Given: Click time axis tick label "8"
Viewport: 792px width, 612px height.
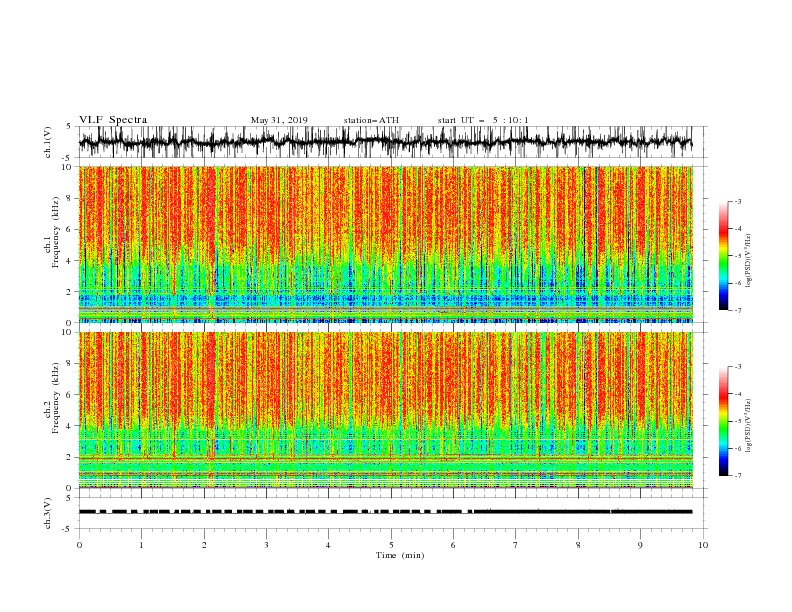Looking at the screenshot, I should pos(578,545).
